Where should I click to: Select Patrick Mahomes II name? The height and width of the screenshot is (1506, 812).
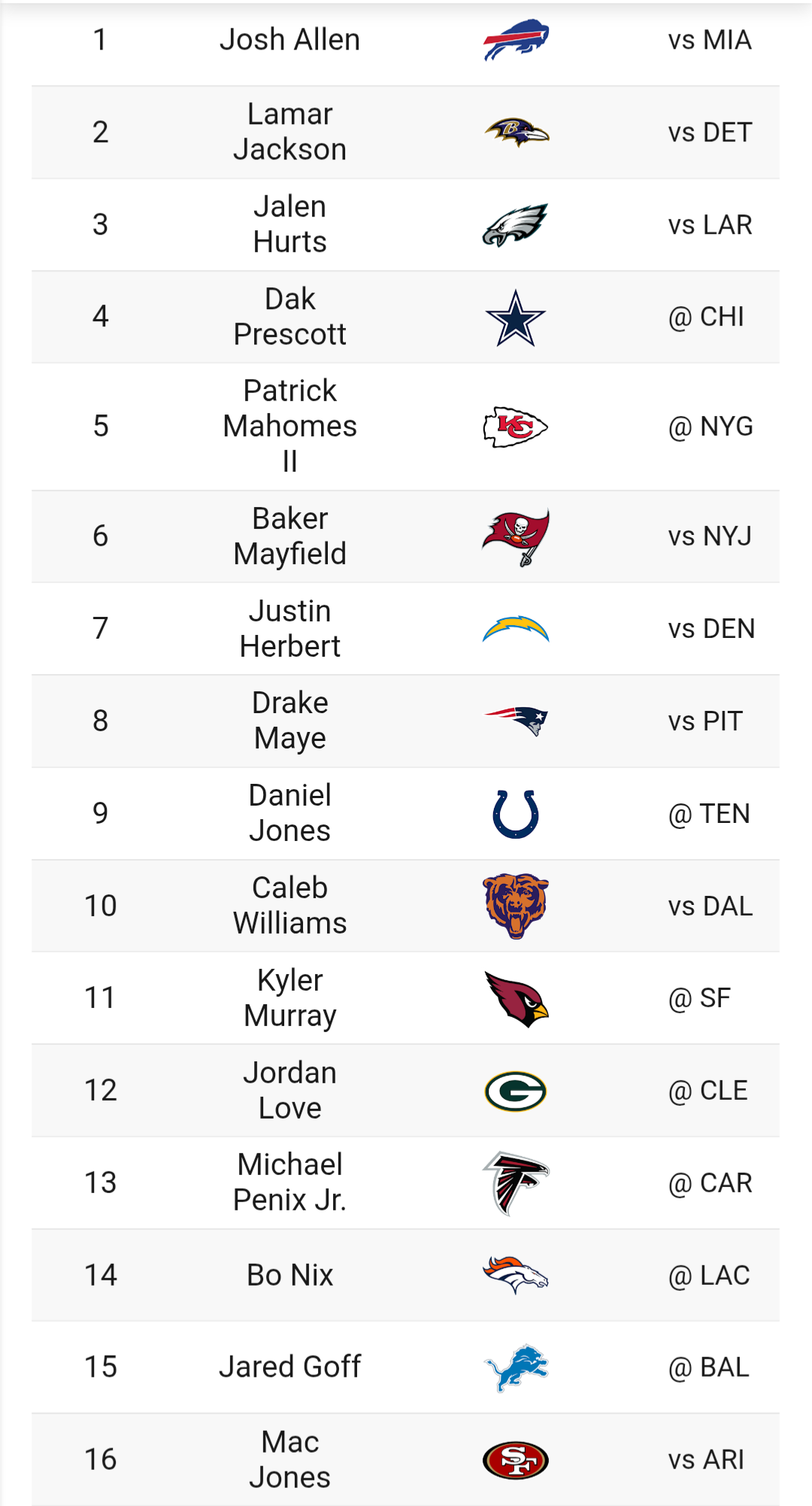point(290,427)
